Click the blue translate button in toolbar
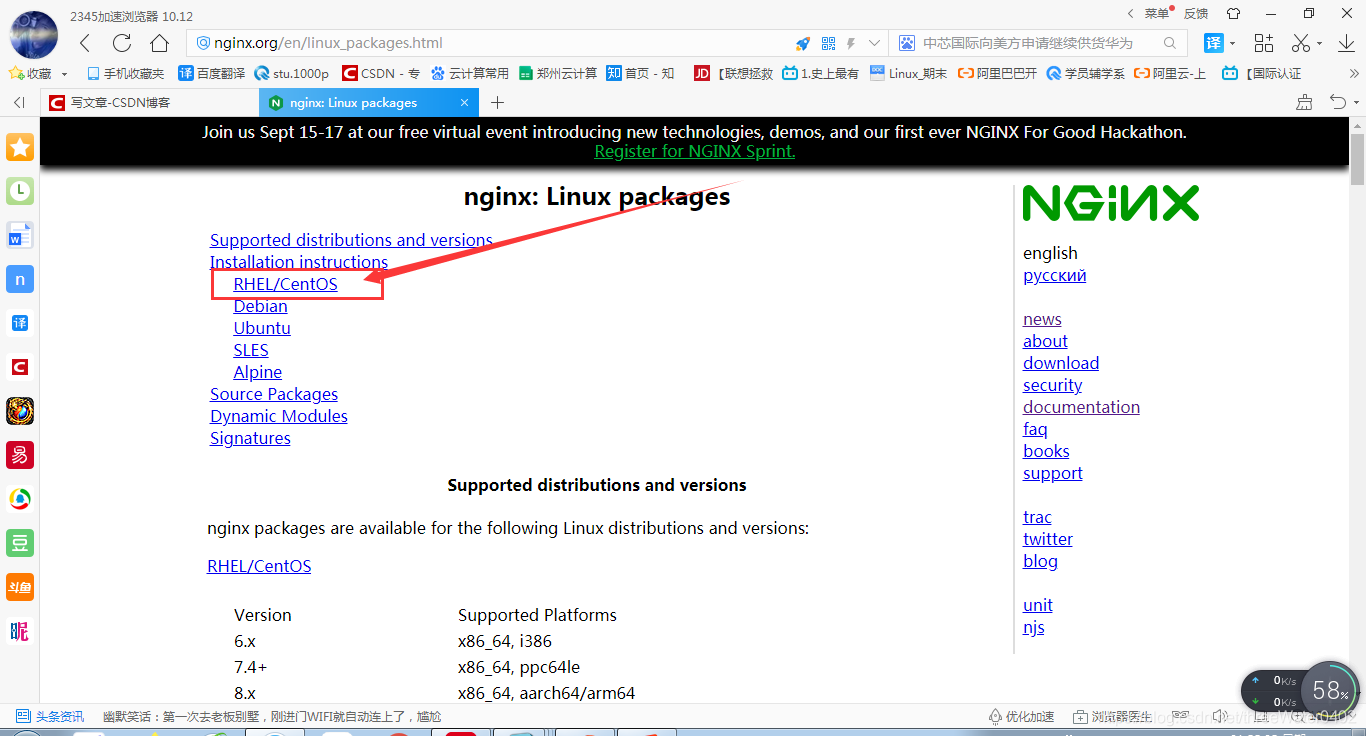This screenshot has width=1366, height=736. coord(1213,43)
